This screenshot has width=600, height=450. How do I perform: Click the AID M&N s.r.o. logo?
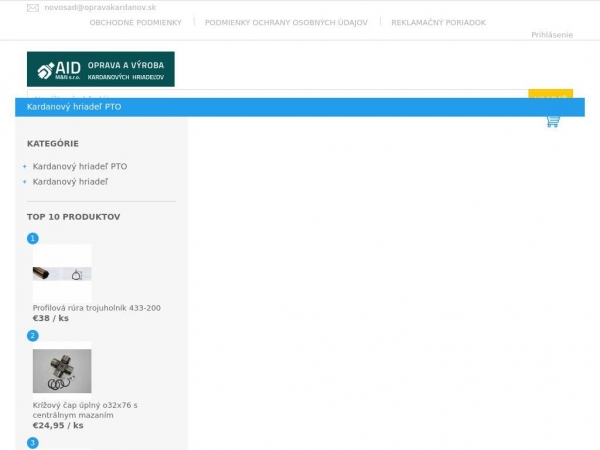[x=101, y=69]
